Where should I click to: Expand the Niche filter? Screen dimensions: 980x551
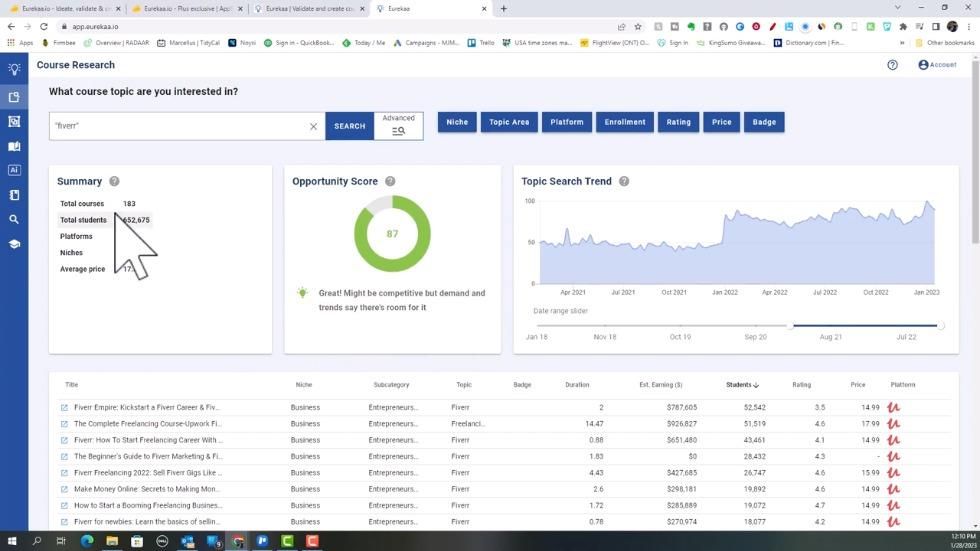(x=457, y=122)
